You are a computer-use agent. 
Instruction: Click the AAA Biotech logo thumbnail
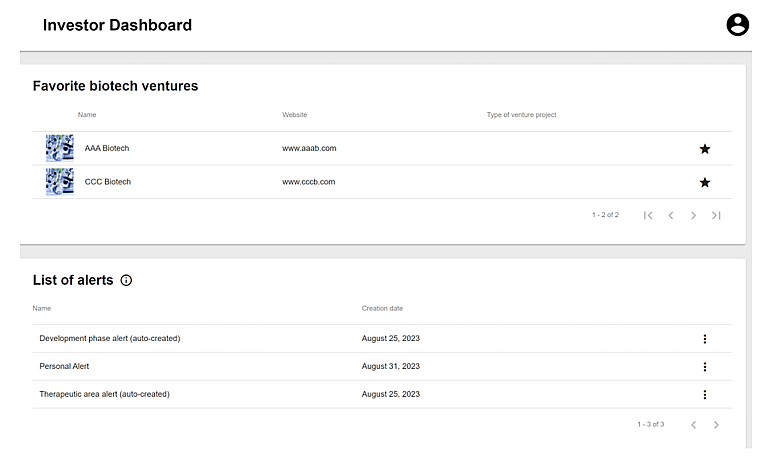(60, 148)
